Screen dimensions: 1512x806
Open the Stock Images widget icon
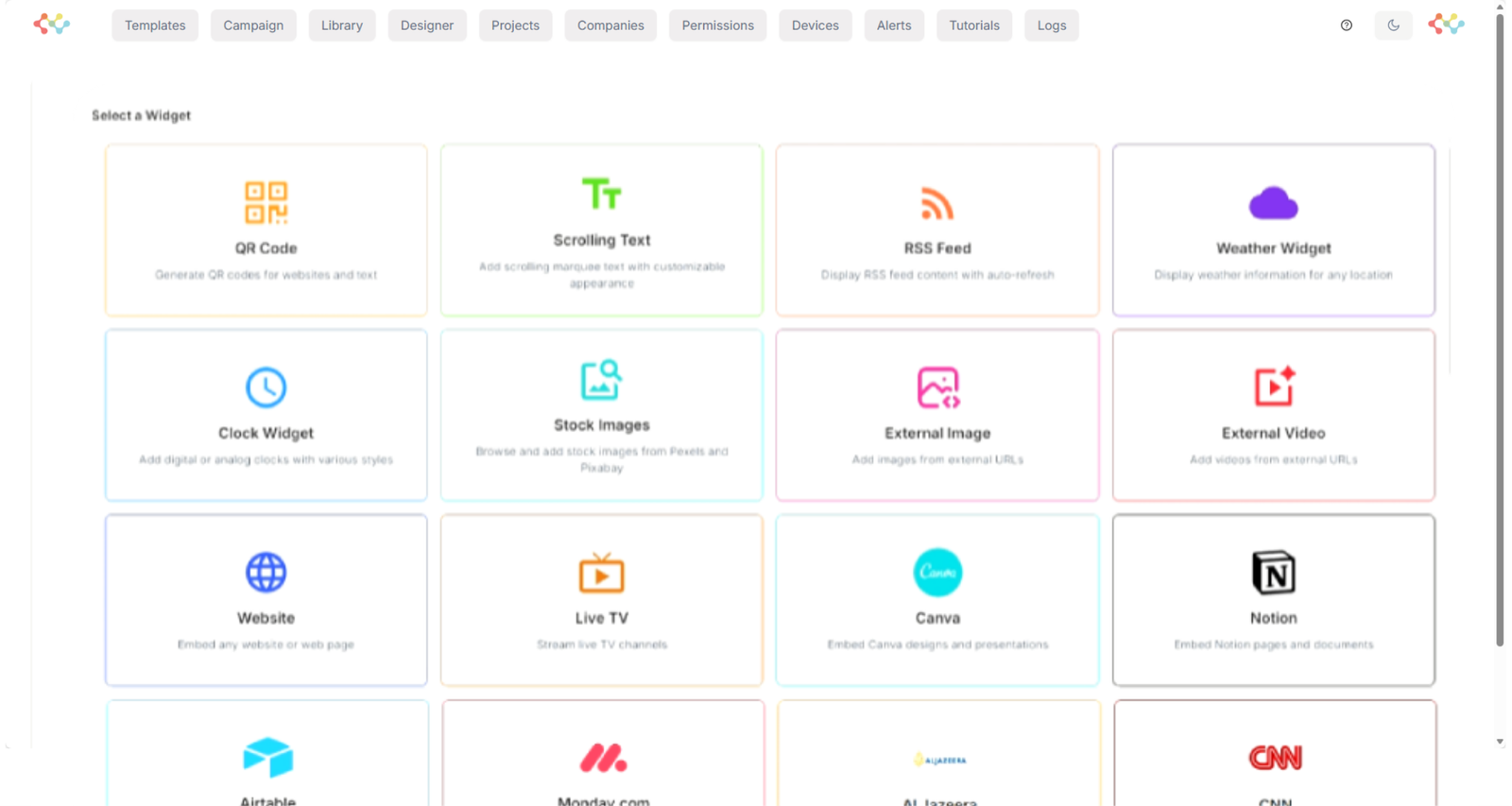[601, 380]
